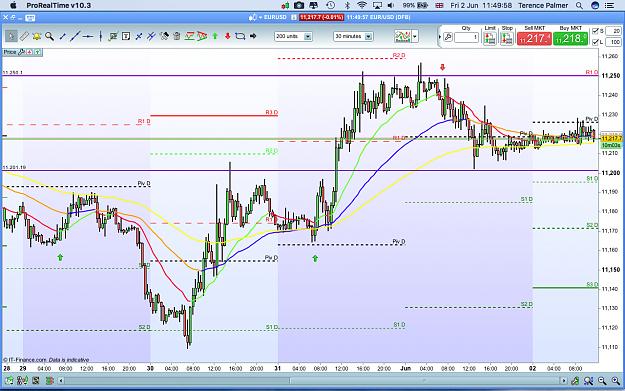Select the cursor pointer tool in toolbar
This screenshot has height=391, width=625.
click(11, 36)
